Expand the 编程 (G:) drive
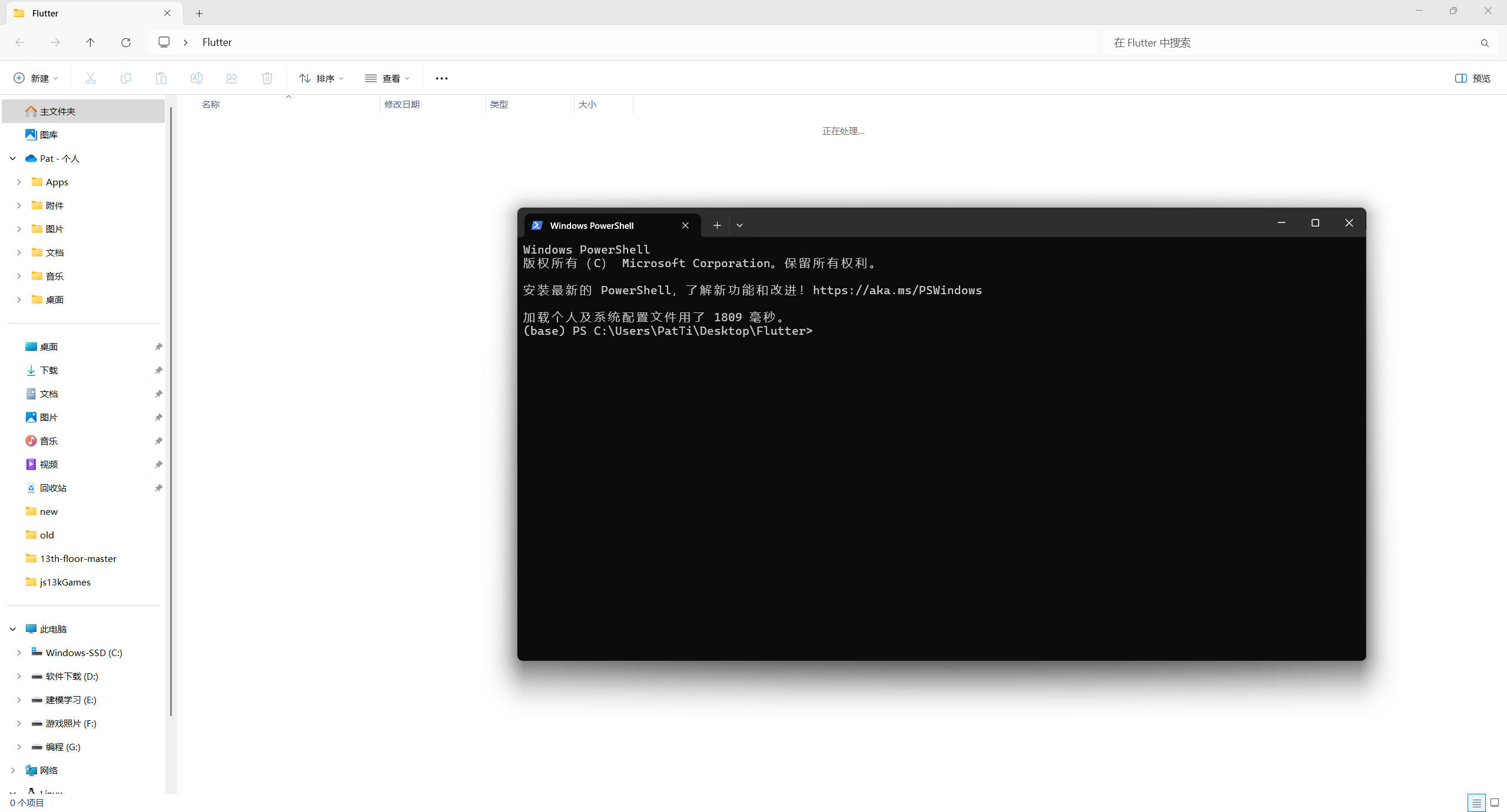Screen dimensions: 1507x812 [x=19, y=747]
